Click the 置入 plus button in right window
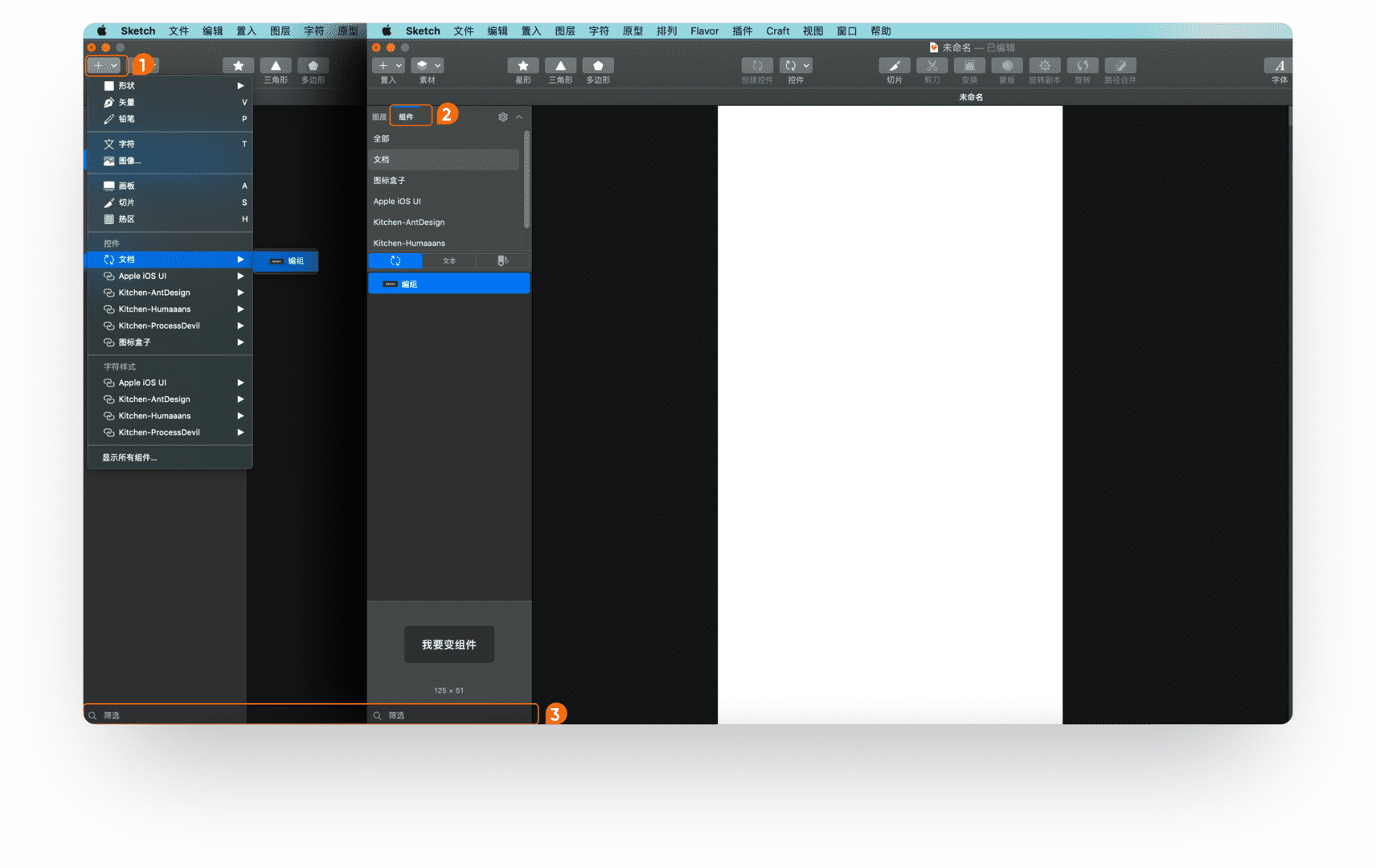 point(383,66)
